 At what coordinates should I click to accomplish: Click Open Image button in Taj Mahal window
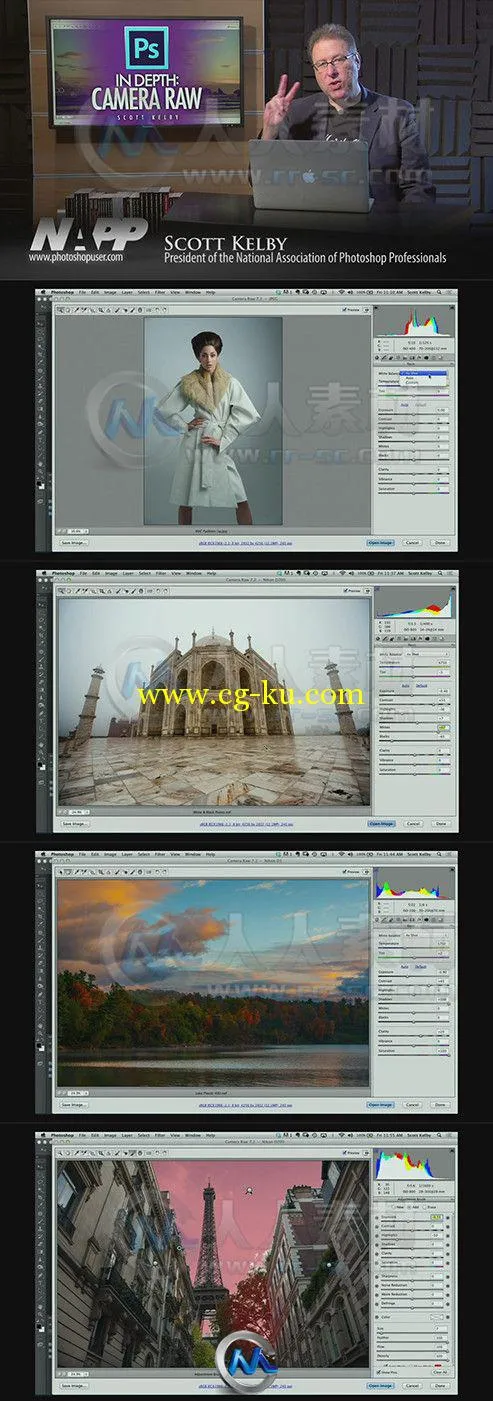pyautogui.click(x=380, y=824)
